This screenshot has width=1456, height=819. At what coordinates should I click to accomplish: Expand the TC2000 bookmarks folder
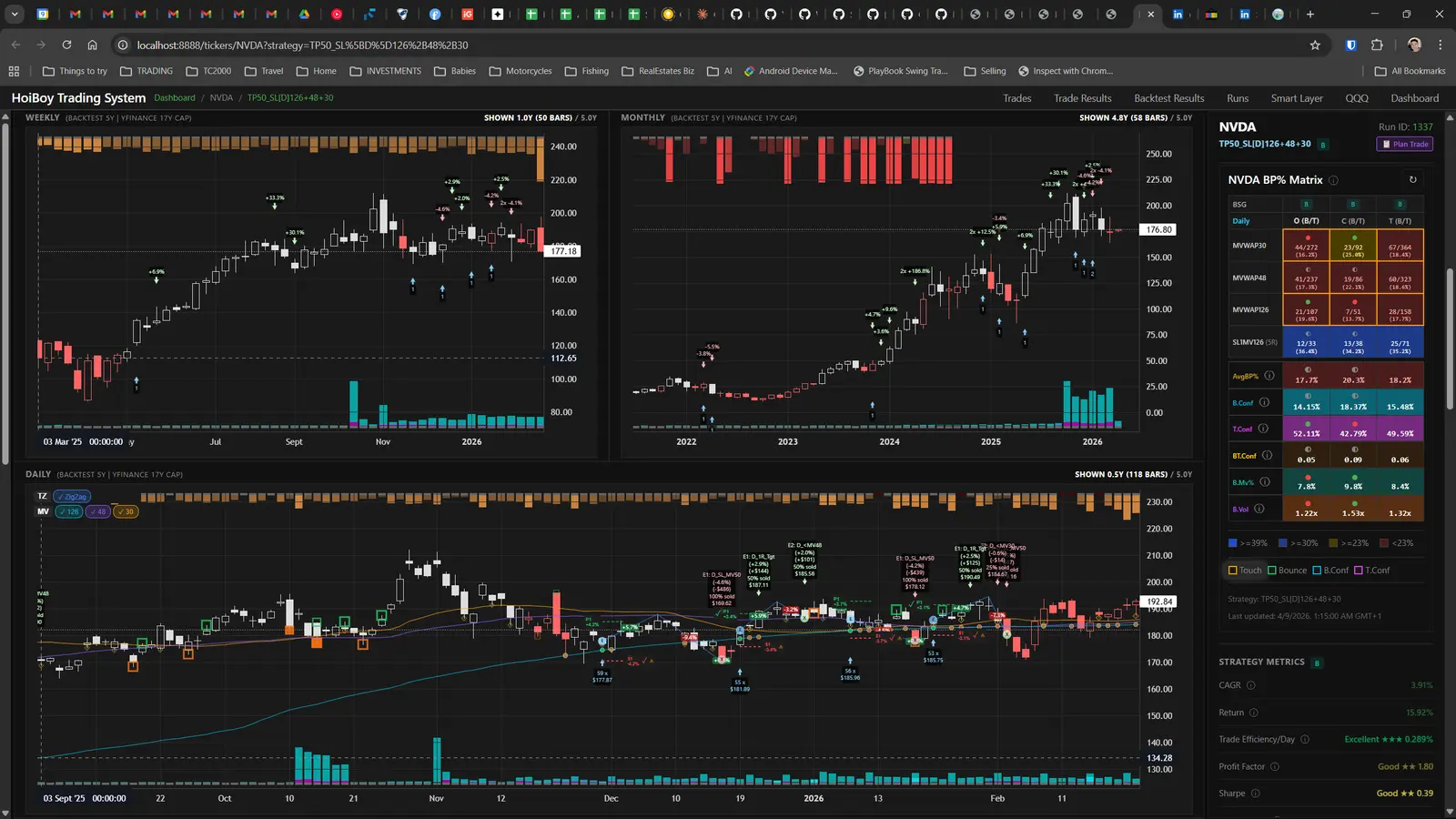point(208,71)
